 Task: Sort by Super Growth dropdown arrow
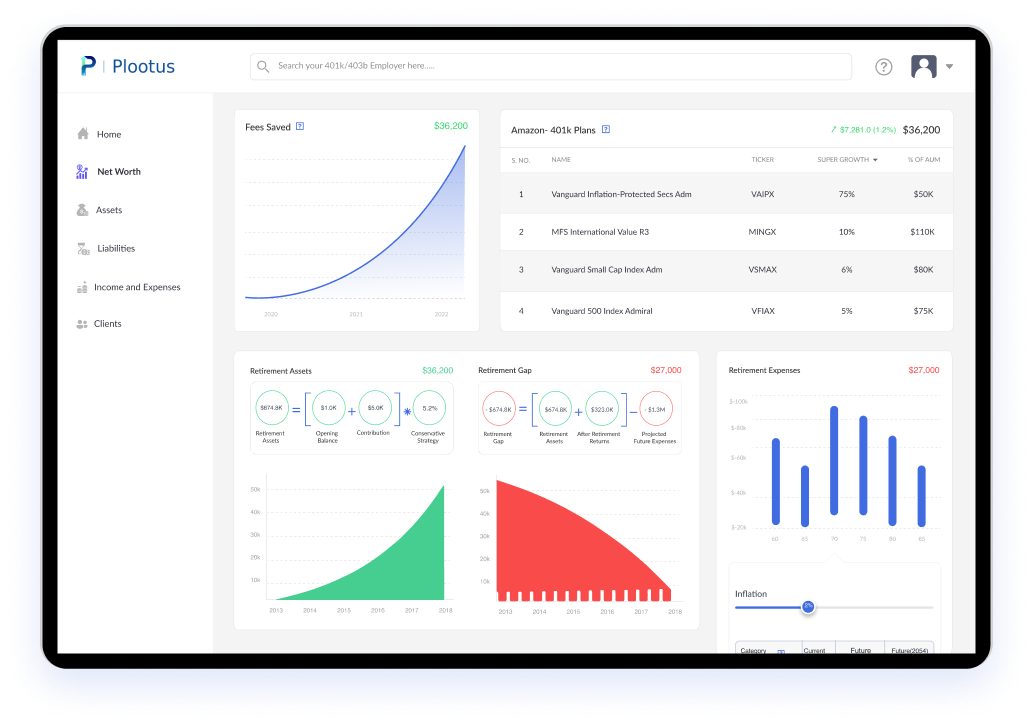[875, 160]
